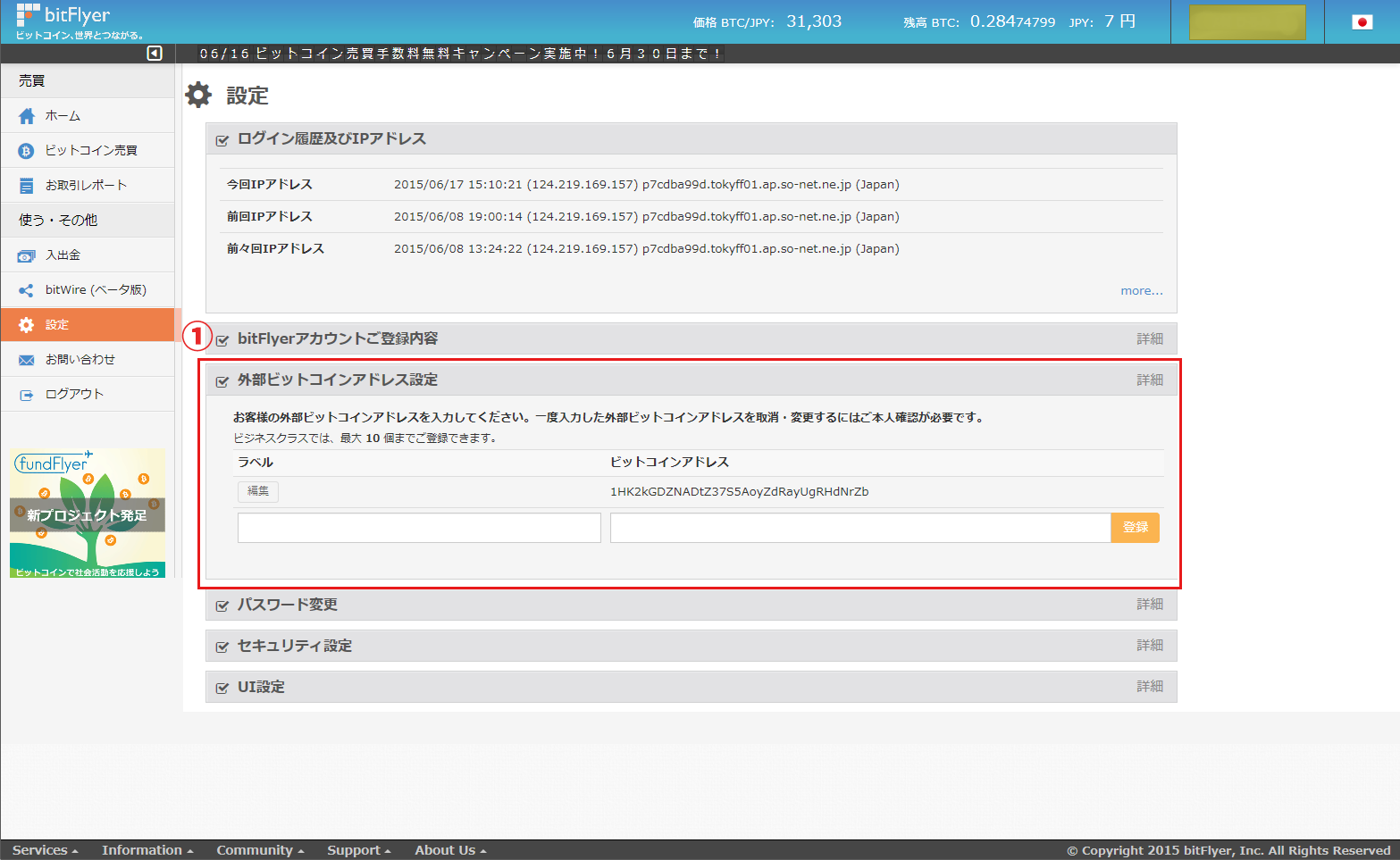Select お問い合わせ in sidebar
The width and height of the screenshot is (1400, 860).
coord(88,360)
